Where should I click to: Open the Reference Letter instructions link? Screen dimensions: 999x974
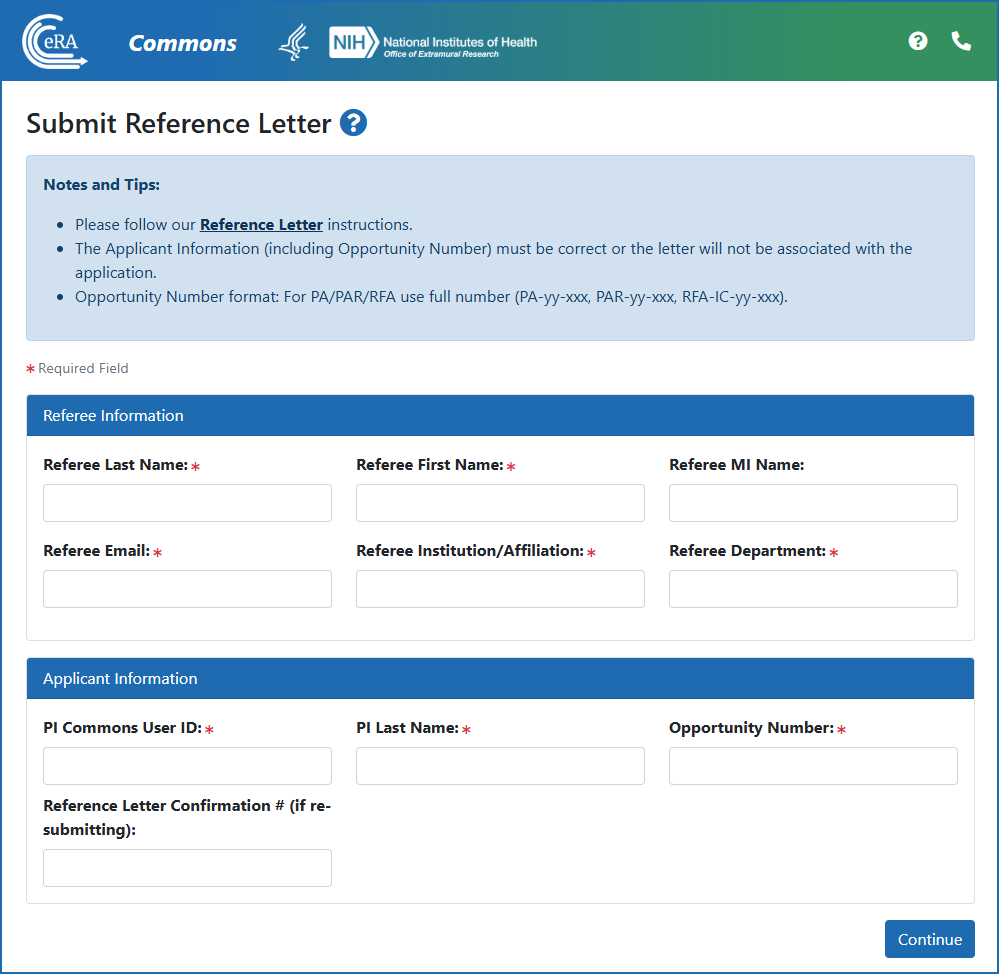tap(261, 224)
